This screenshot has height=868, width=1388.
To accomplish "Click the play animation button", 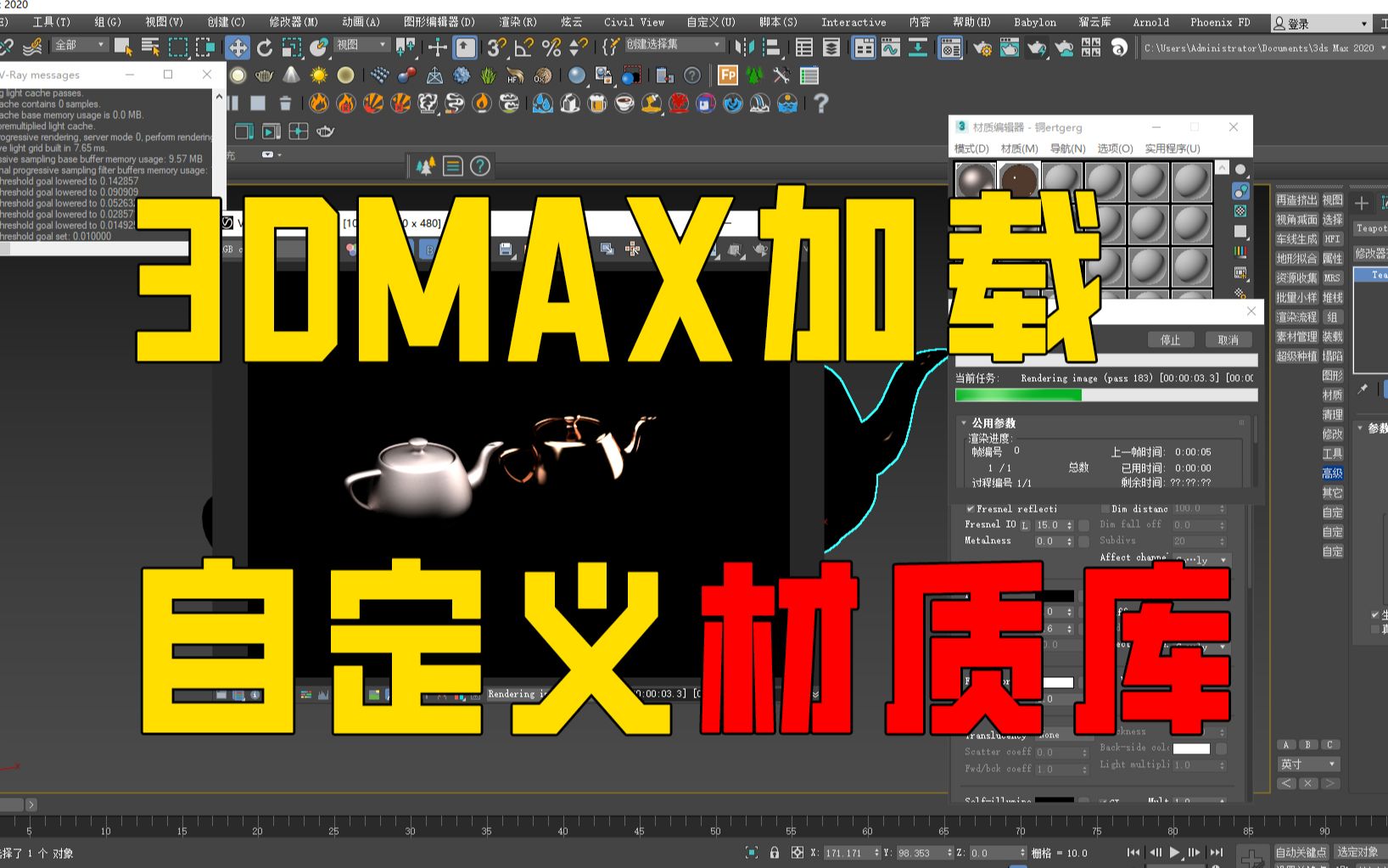I will [x=1174, y=853].
